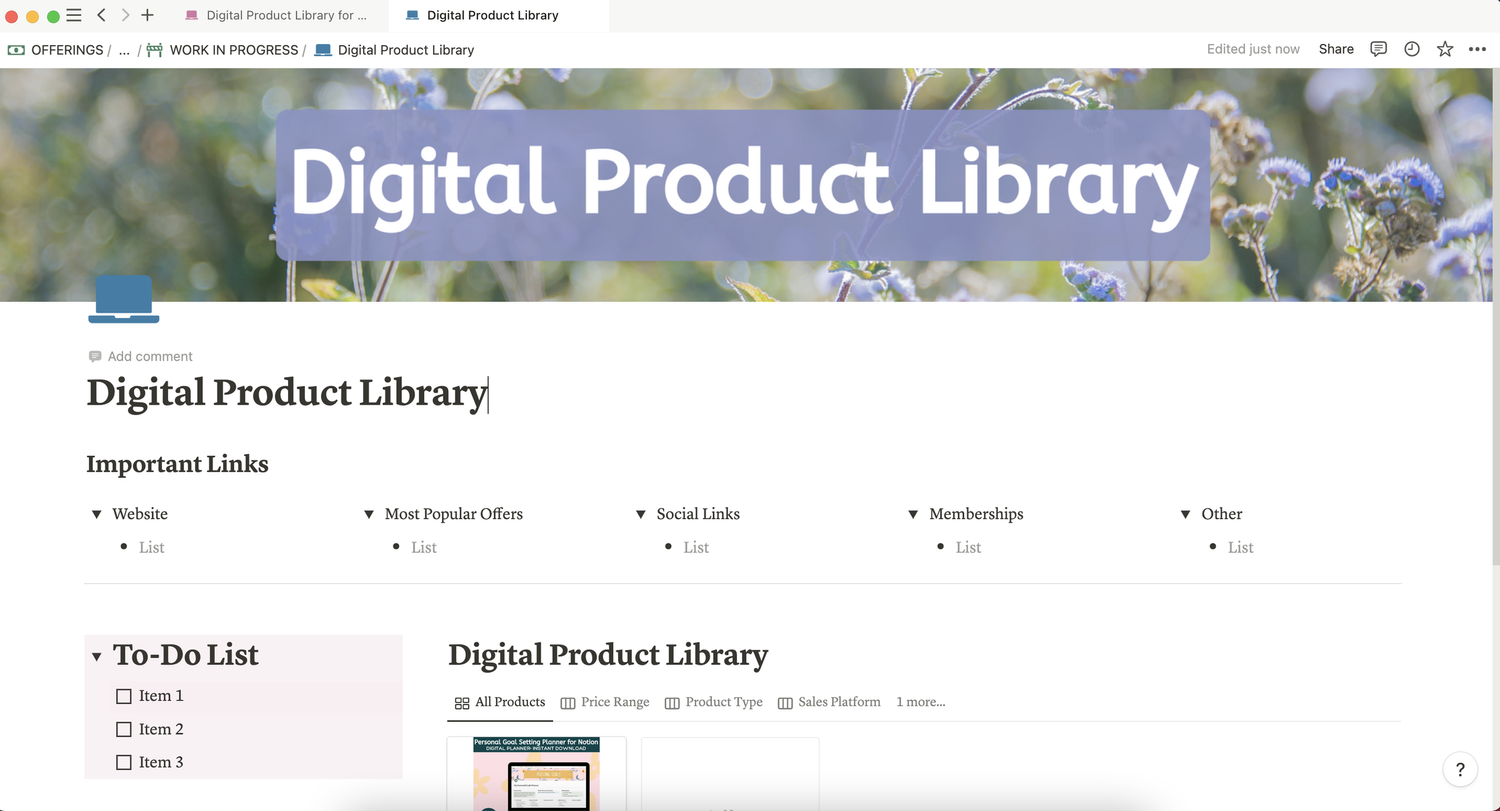Collapse the Most Popular Offers toggle
The image size is (1500, 811).
[x=368, y=514]
